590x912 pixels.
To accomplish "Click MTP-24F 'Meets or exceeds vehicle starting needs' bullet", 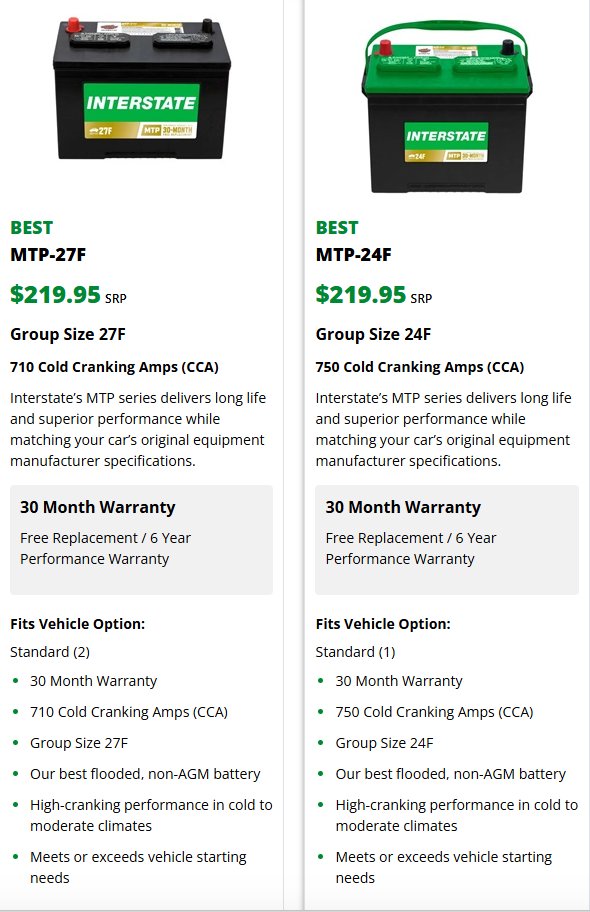I will 444,867.
